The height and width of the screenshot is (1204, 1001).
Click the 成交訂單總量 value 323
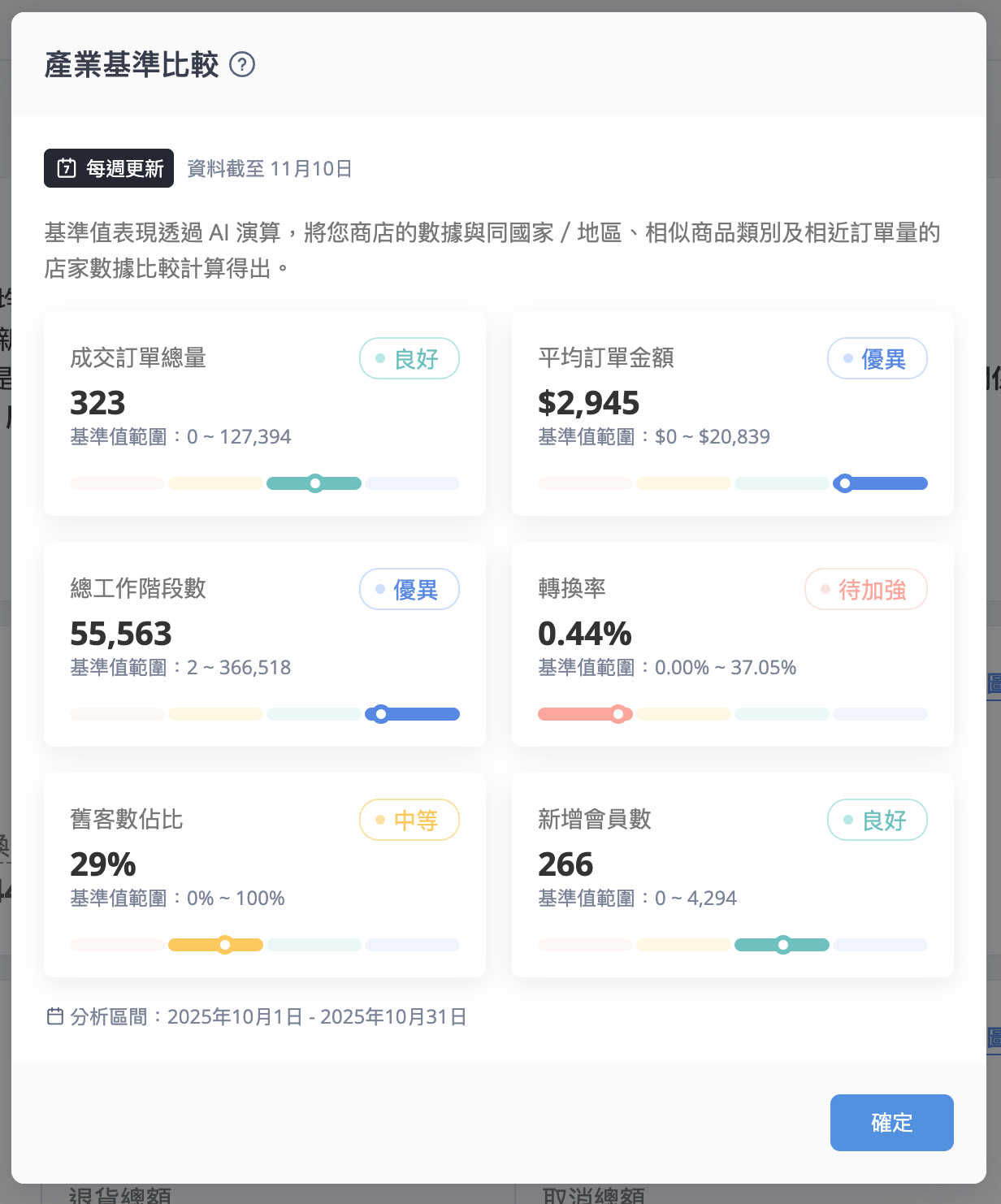pos(97,403)
